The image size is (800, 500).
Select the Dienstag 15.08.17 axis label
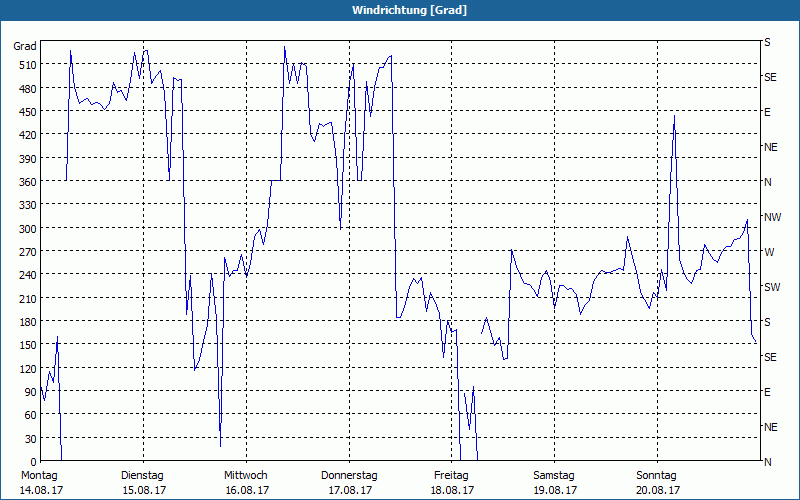(144, 483)
